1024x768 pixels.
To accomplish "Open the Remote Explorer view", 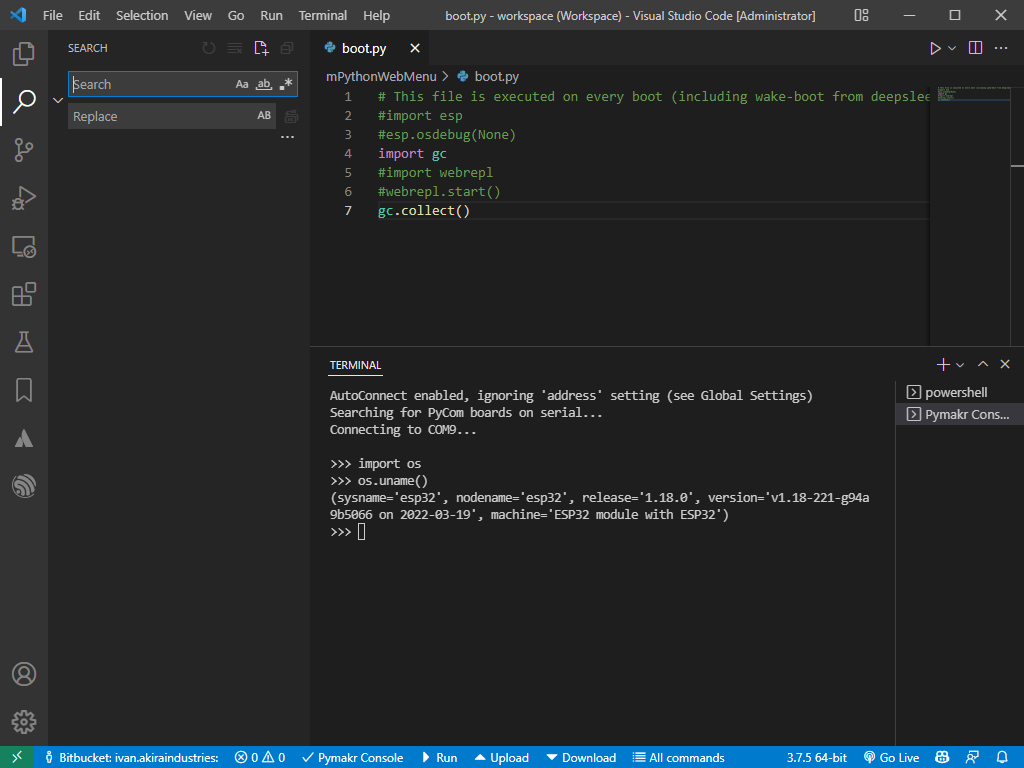I will [x=24, y=247].
